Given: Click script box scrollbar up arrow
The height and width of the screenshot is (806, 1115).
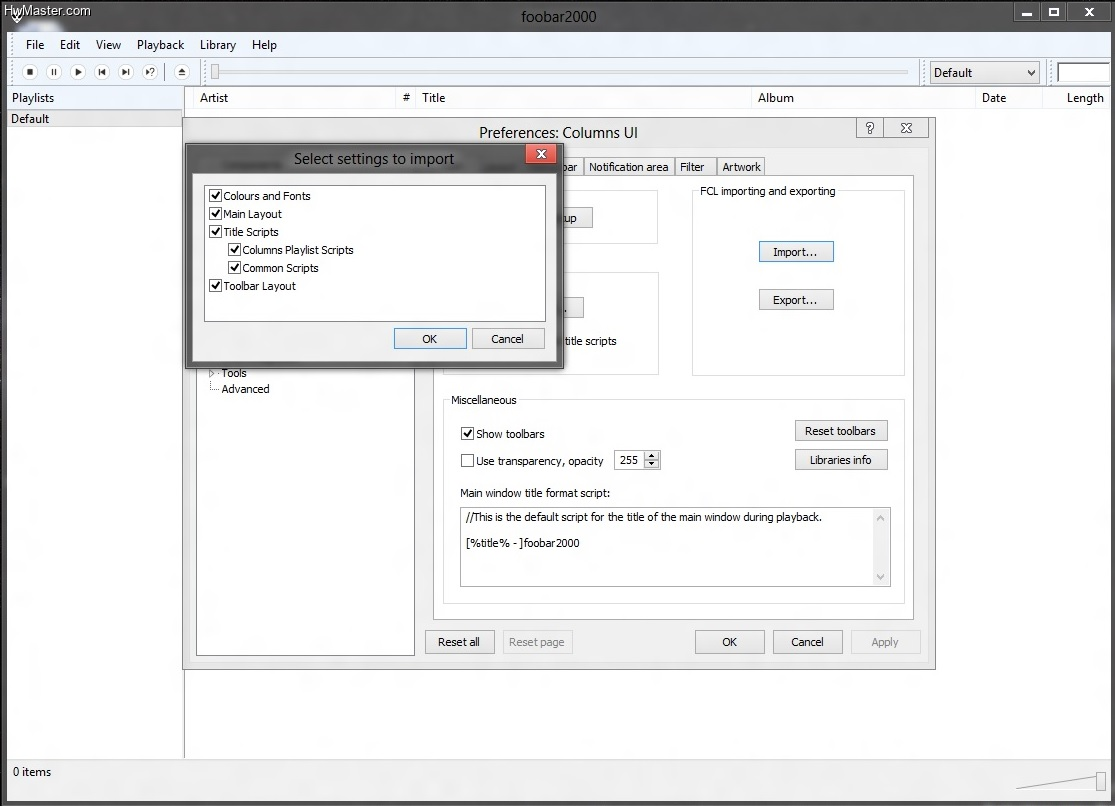Looking at the screenshot, I should (x=881, y=518).
